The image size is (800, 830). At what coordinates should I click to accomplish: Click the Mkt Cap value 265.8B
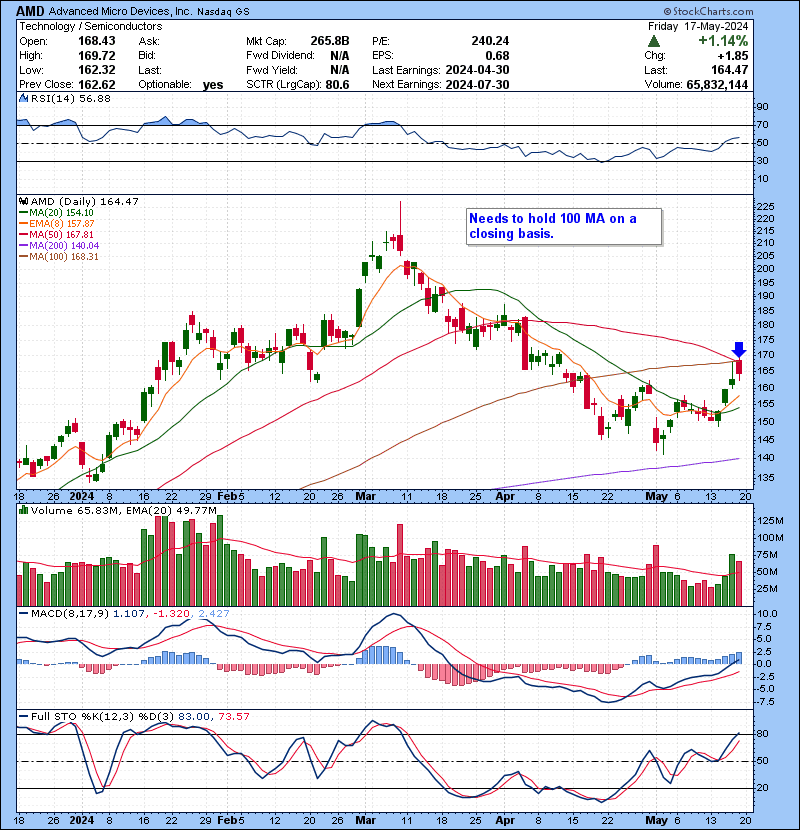point(330,41)
